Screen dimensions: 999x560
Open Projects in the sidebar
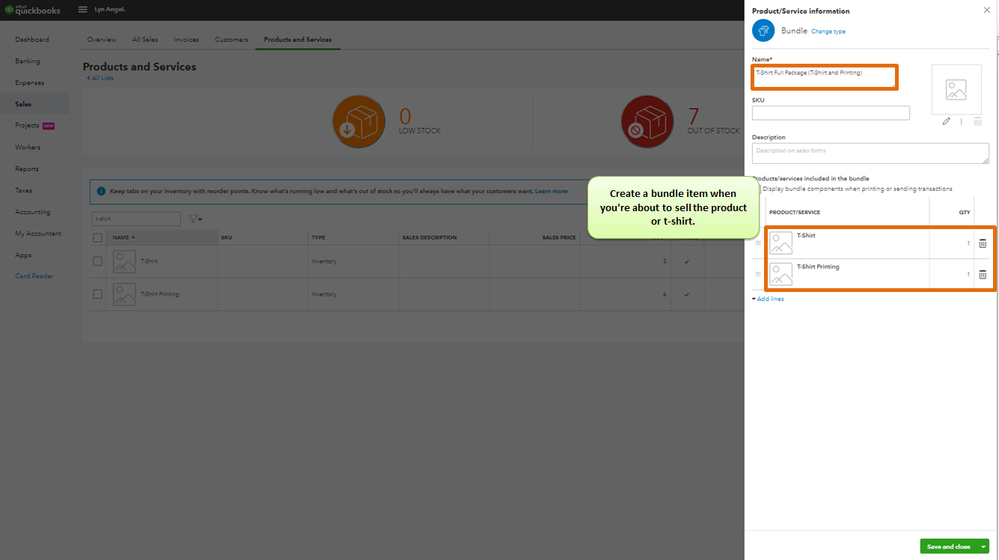(x=27, y=126)
